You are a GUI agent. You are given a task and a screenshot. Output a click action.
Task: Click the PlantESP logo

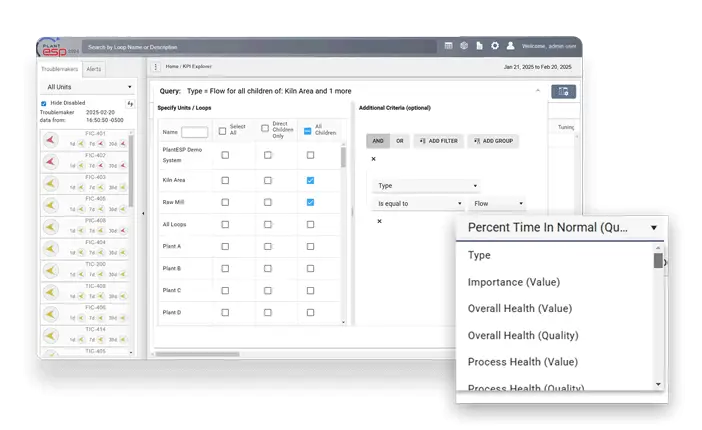tap(56, 46)
